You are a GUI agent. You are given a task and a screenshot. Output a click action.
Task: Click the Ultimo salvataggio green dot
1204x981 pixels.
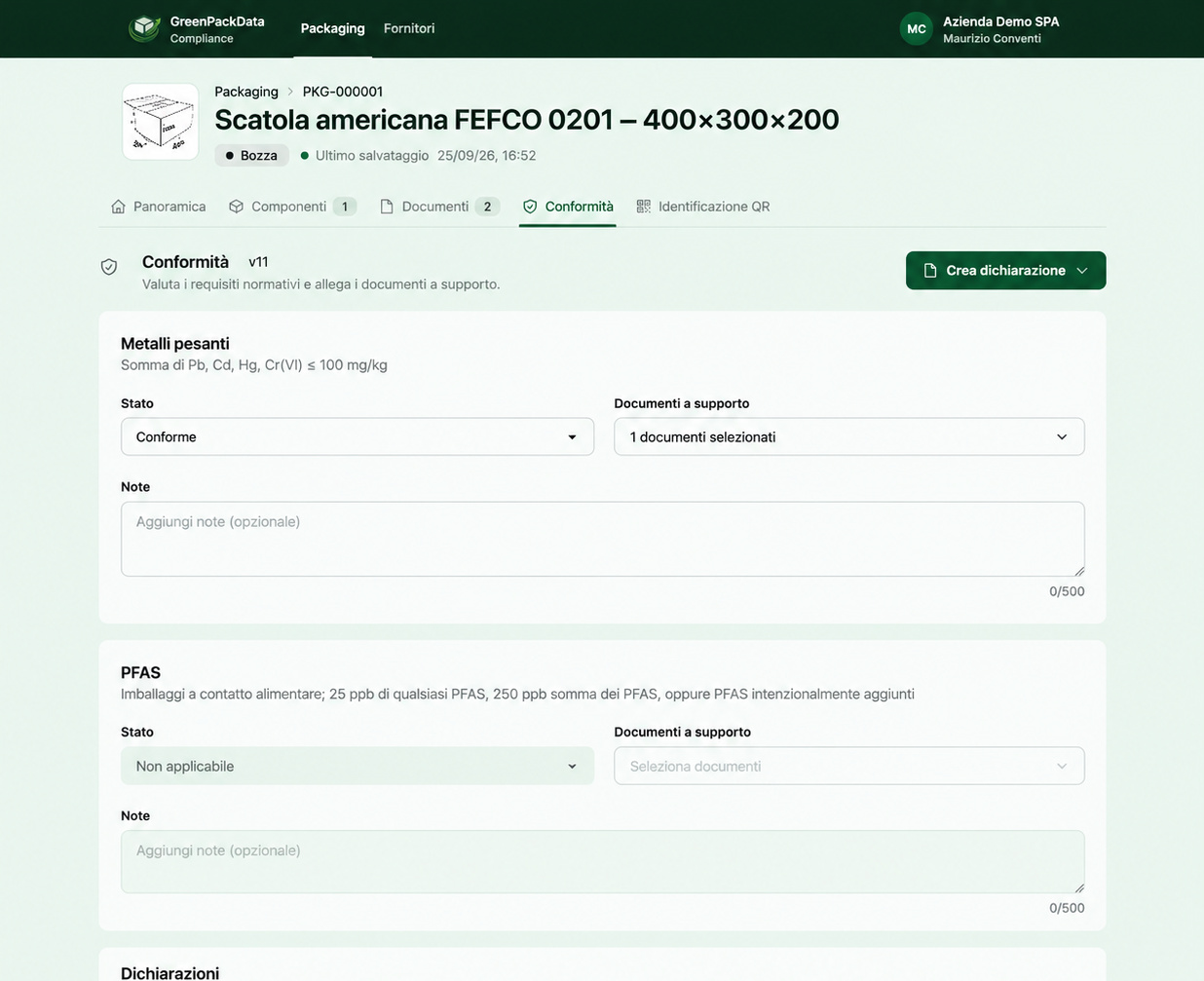pyautogui.click(x=305, y=156)
